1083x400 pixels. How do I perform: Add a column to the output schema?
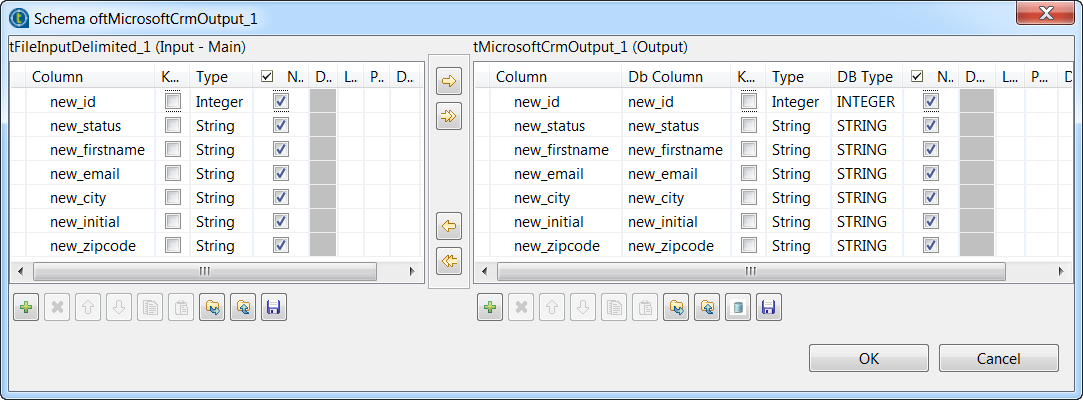pos(490,308)
